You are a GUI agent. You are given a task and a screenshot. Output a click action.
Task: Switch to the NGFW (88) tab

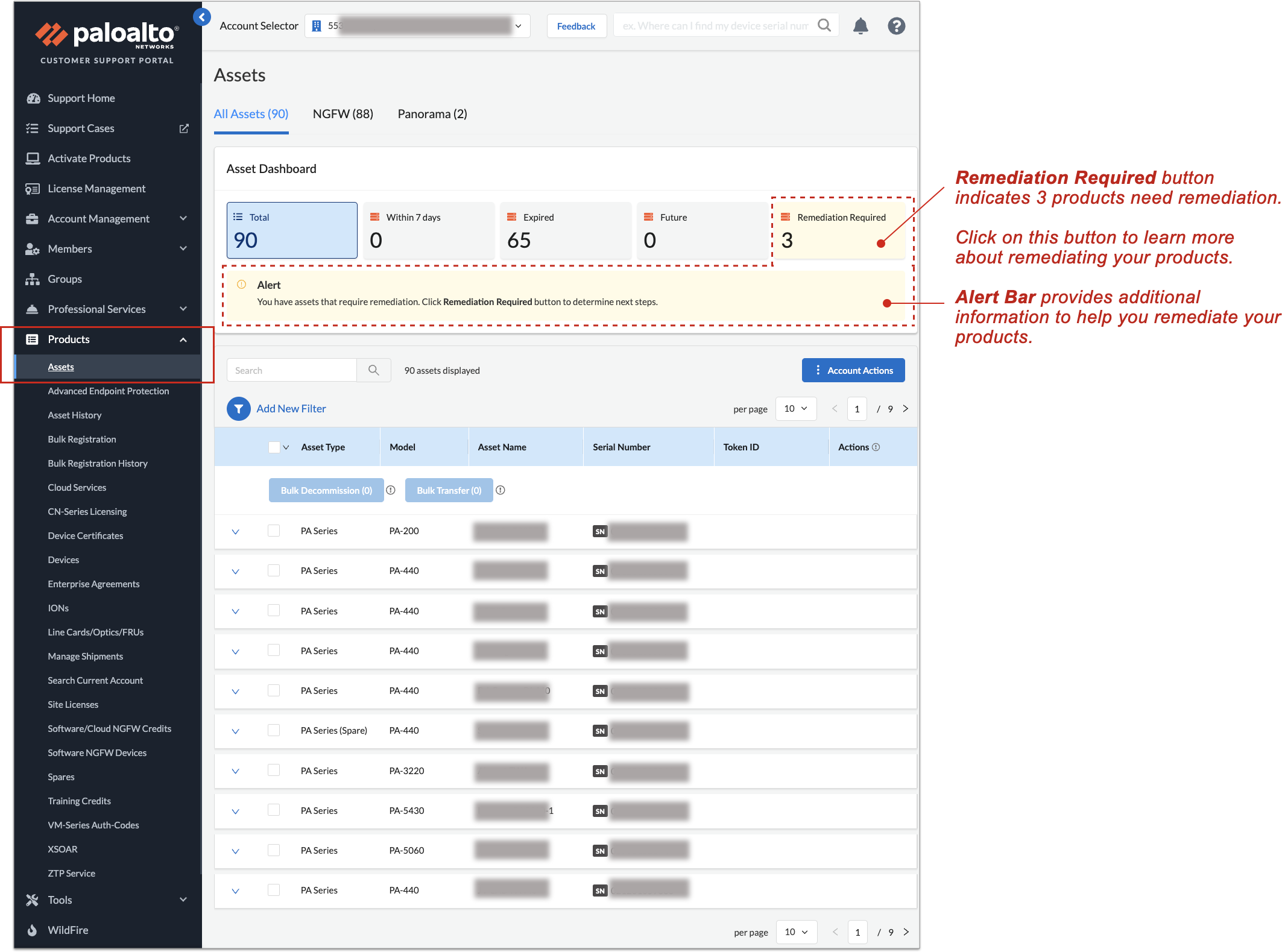click(343, 114)
